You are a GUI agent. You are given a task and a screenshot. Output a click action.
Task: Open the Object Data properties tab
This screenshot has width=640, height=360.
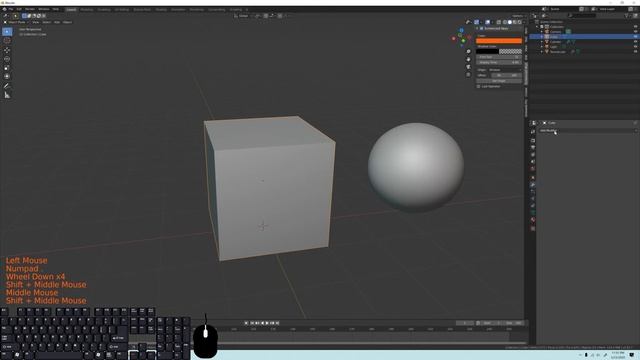pyautogui.click(x=533, y=213)
